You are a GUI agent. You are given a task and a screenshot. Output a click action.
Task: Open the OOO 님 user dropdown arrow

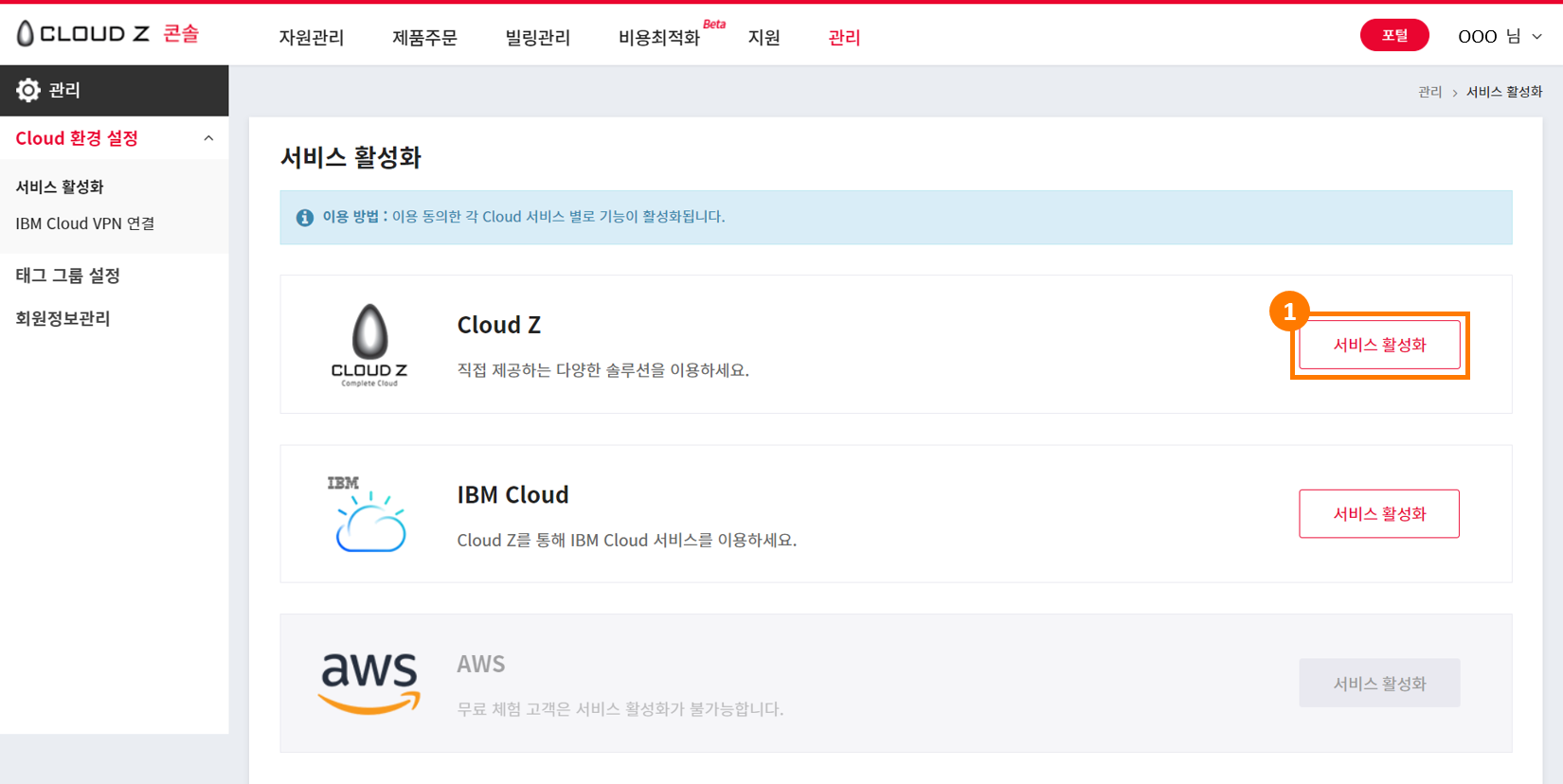pos(1536,36)
